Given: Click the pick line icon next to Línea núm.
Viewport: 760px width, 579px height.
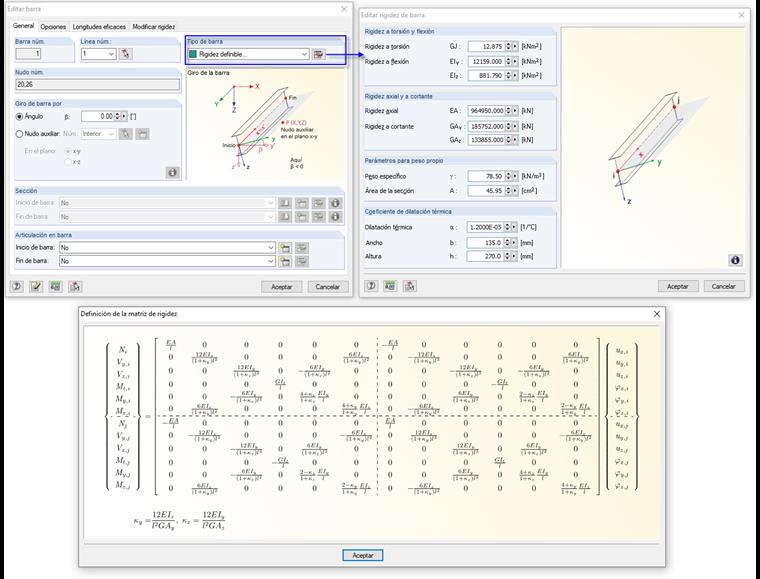Looking at the screenshot, I should 126,54.
